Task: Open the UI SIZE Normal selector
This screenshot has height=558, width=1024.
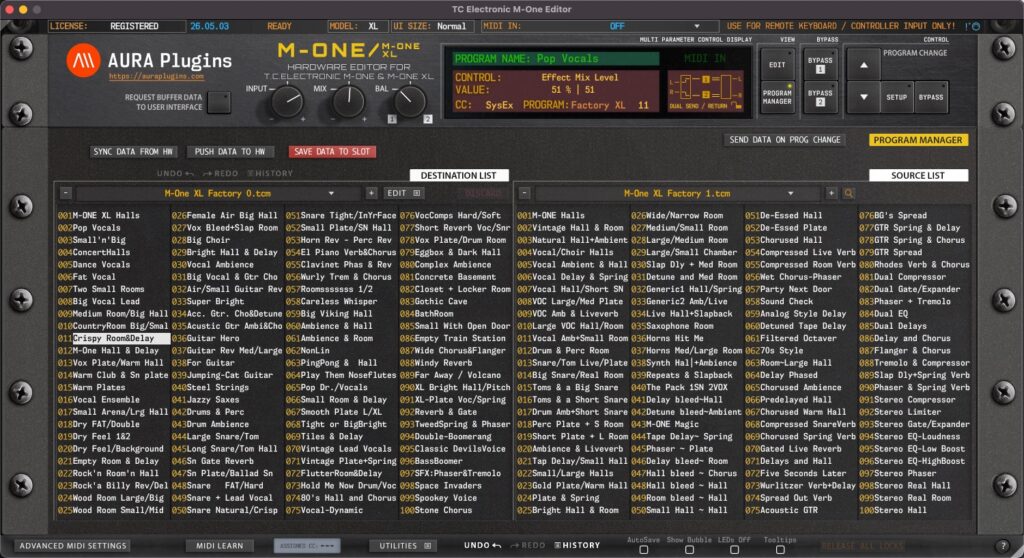Action: (432, 26)
